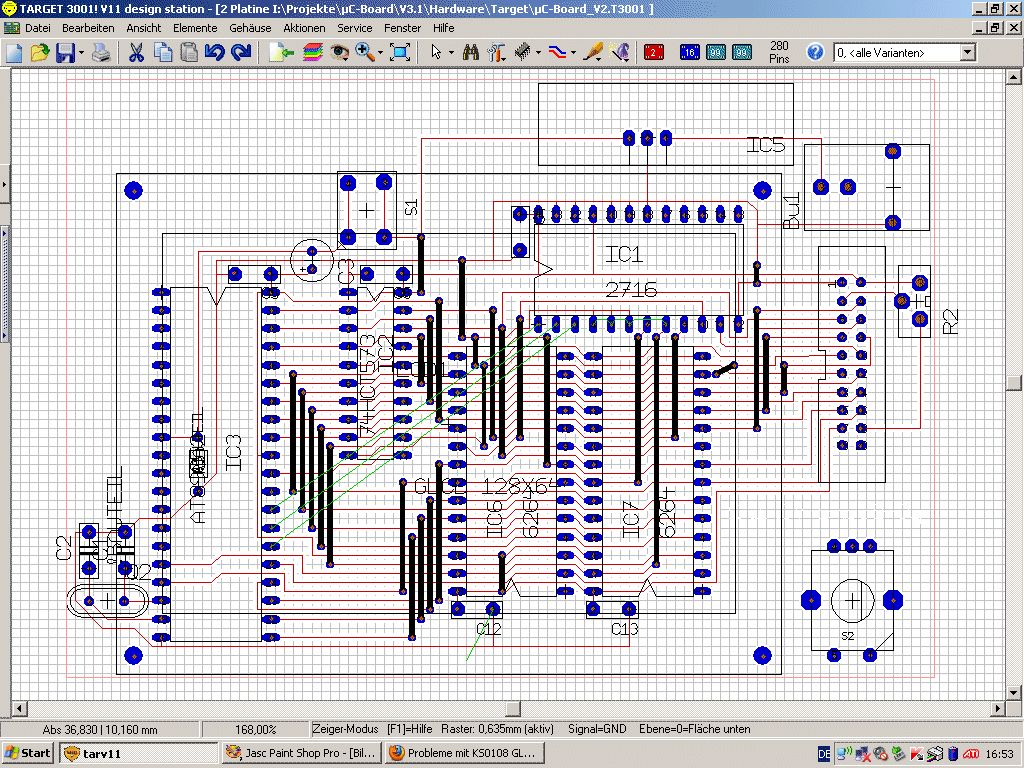This screenshot has width=1024, height=768.
Task: Click the Undo arrow icon
Action: 214,52
